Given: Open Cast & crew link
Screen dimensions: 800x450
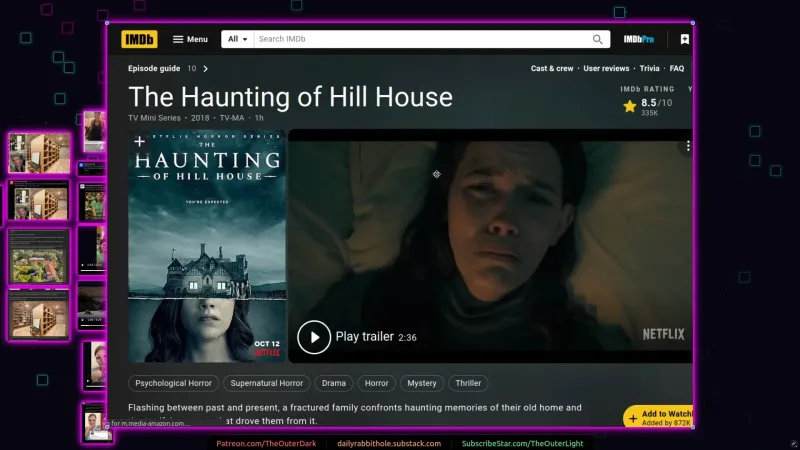Looking at the screenshot, I should pos(552,68).
